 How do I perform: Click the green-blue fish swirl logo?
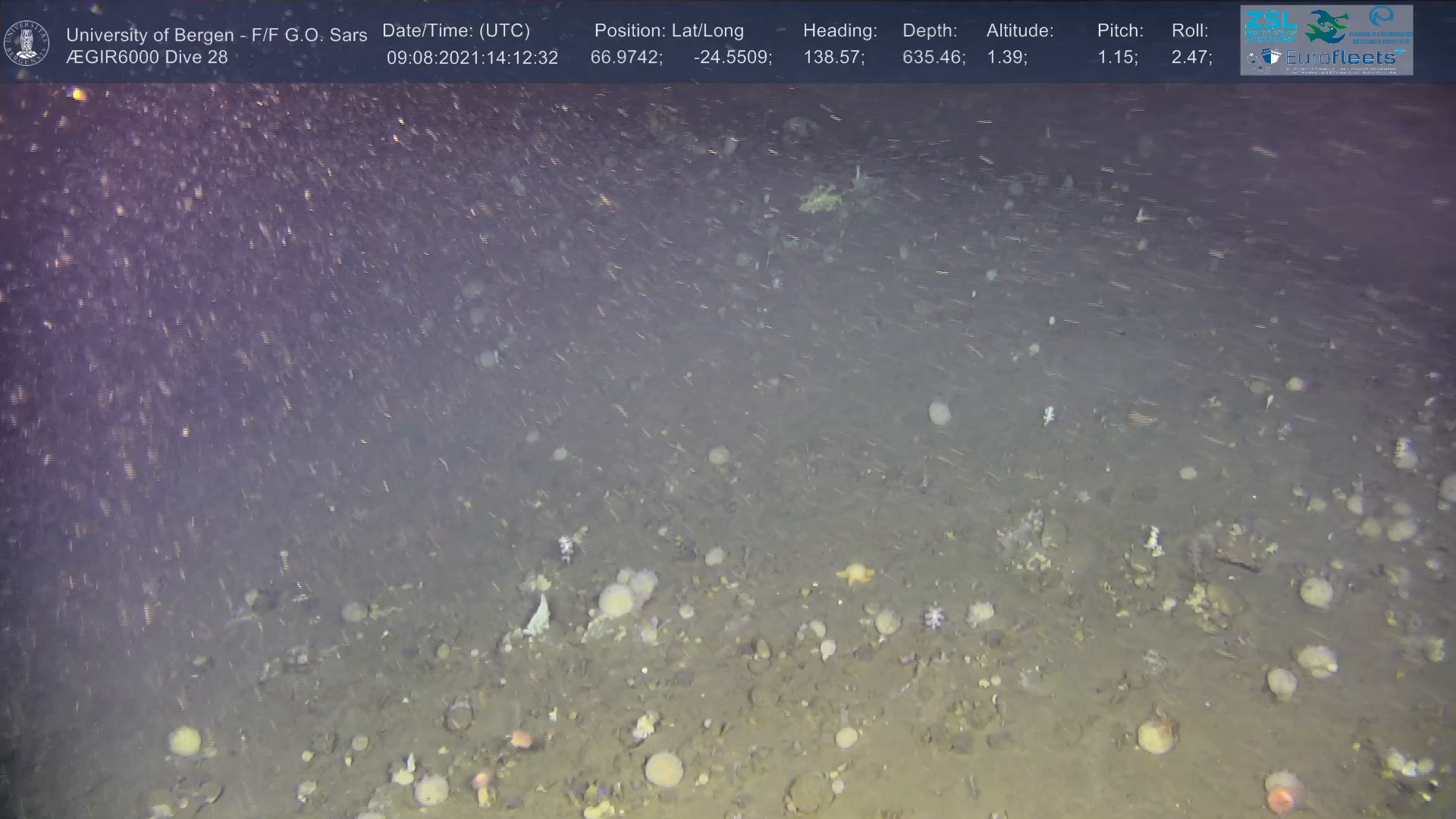(x=1327, y=26)
